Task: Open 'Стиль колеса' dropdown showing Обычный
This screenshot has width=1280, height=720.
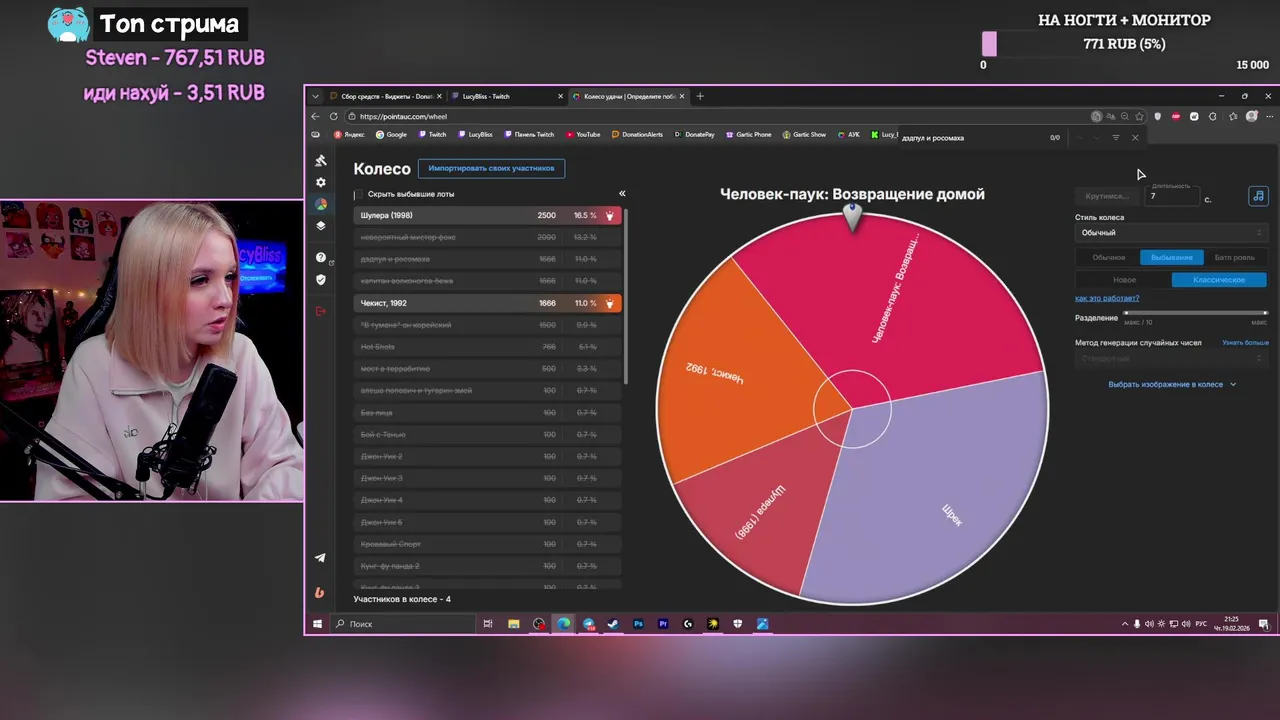Action: pos(1171,233)
